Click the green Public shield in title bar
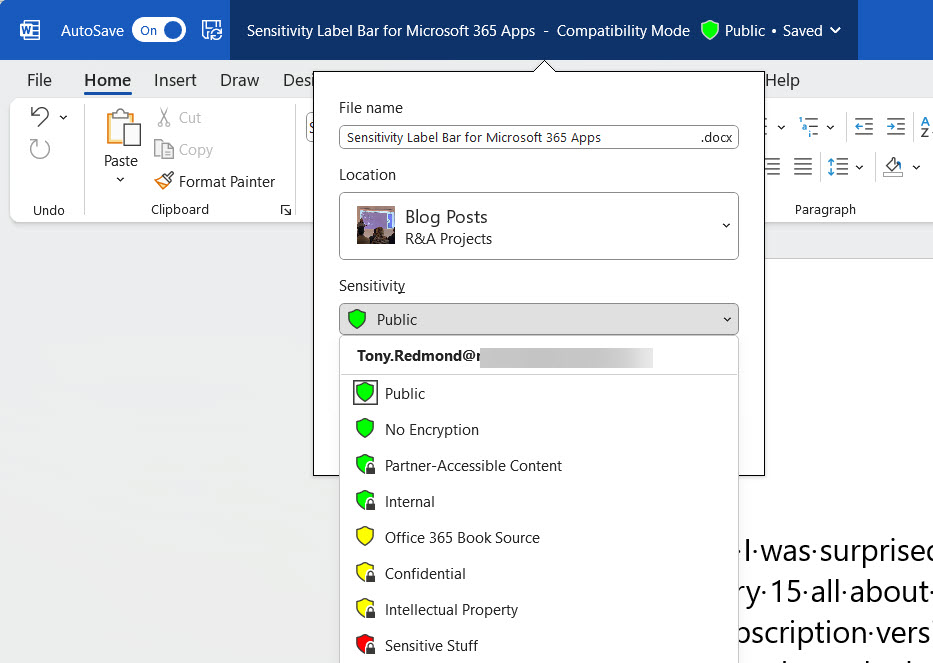 point(710,30)
